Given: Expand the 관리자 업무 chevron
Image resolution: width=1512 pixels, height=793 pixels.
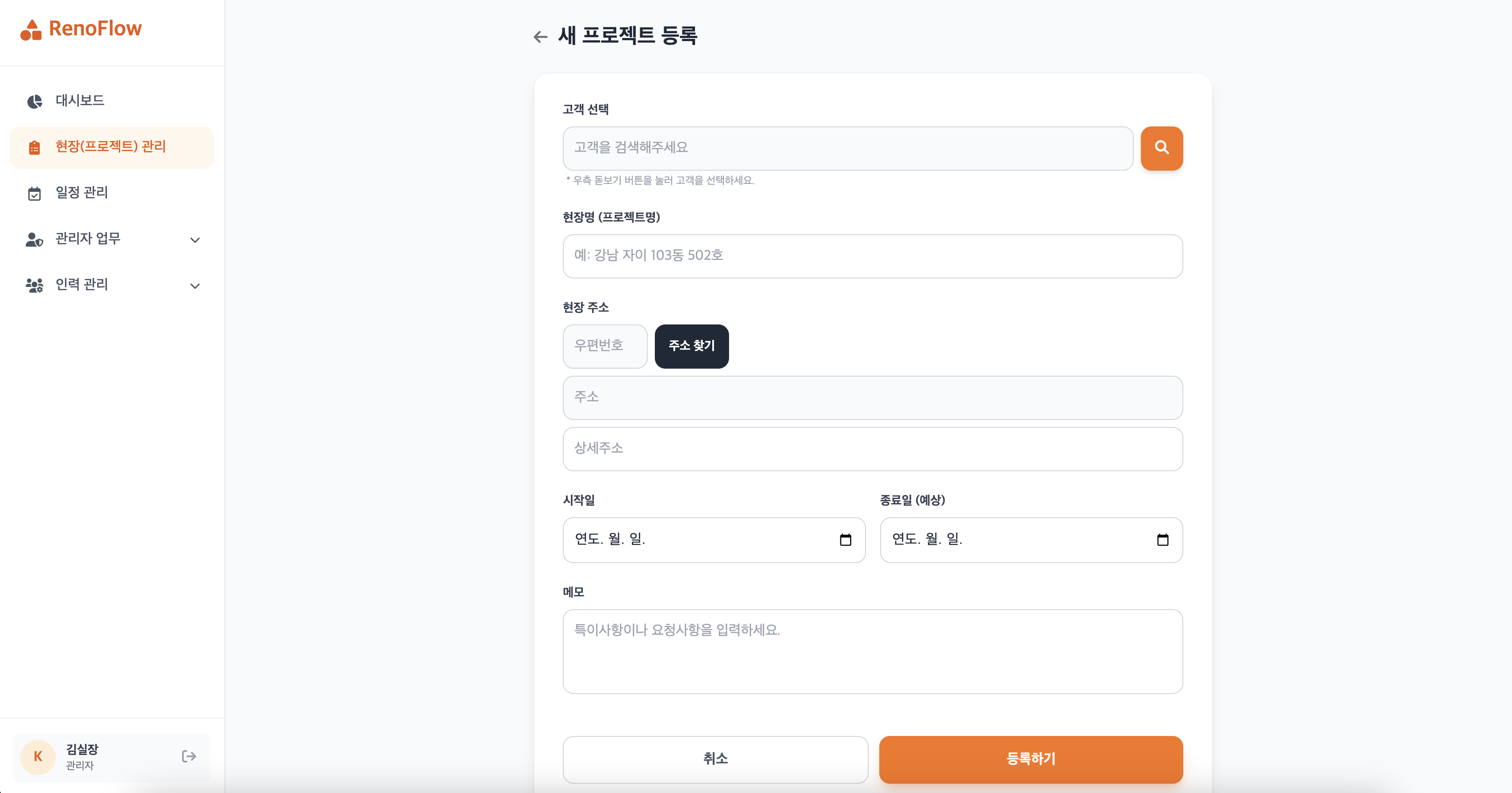Looking at the screenshot, I should pos(195,240).
